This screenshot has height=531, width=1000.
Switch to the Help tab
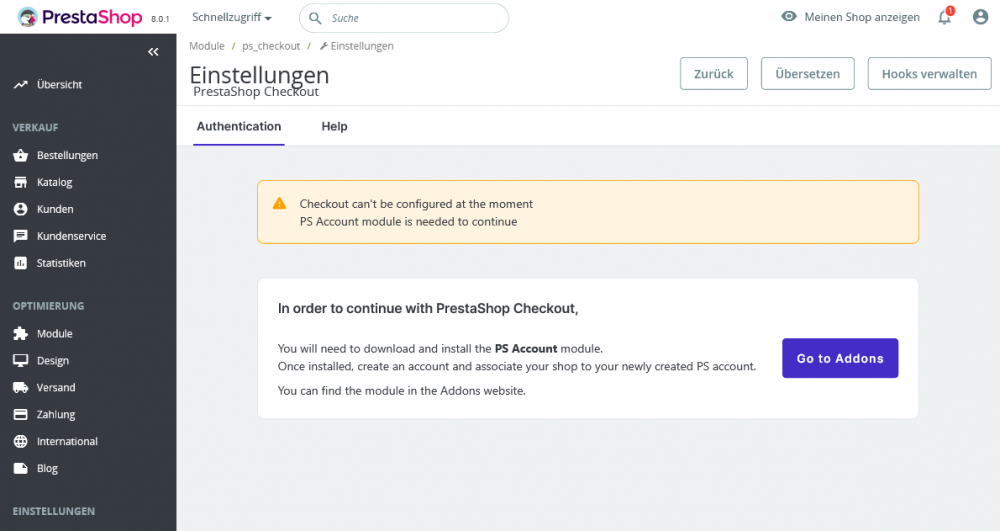(334, 127)
